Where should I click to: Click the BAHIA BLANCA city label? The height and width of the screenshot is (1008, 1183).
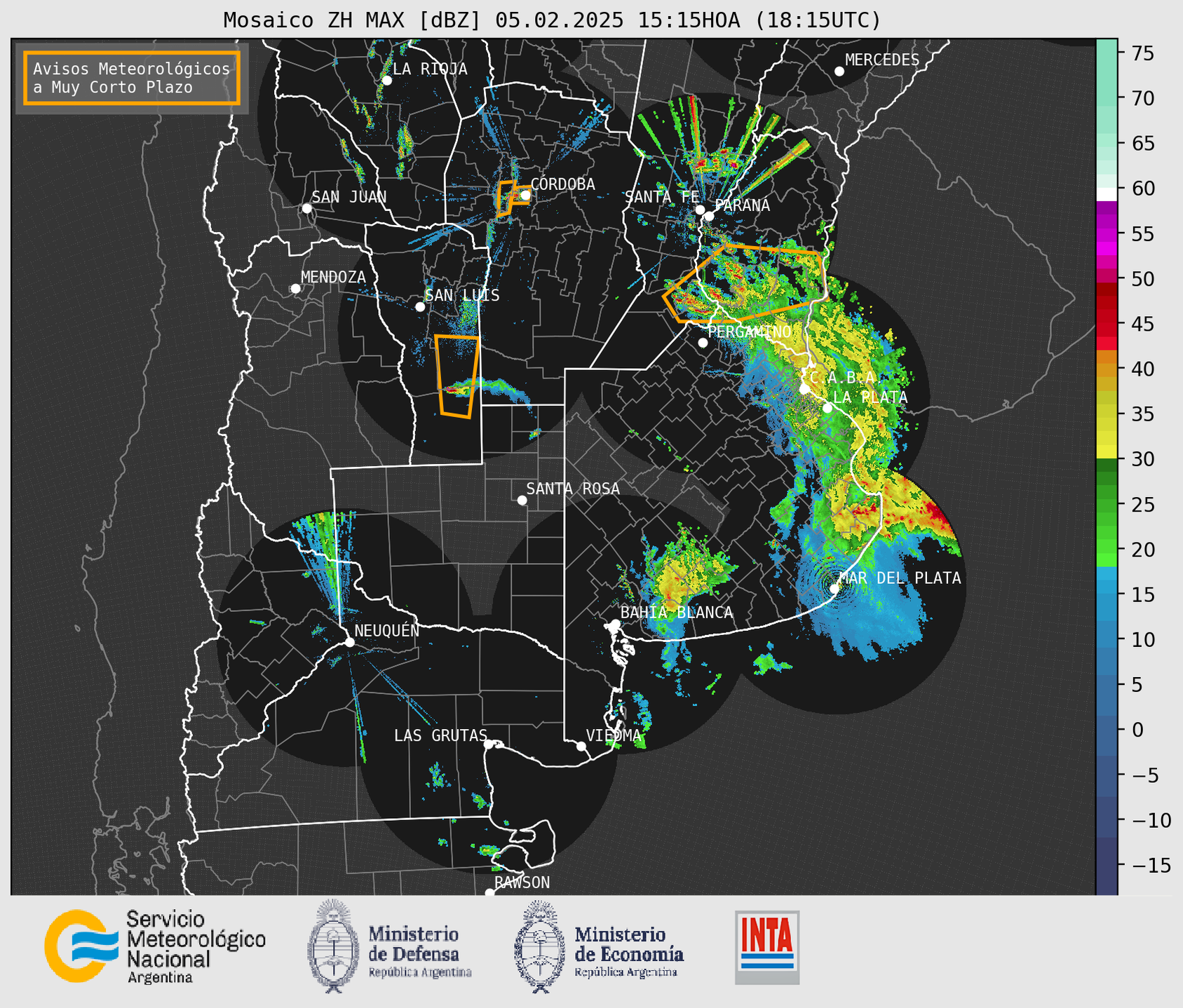[677, 613]
